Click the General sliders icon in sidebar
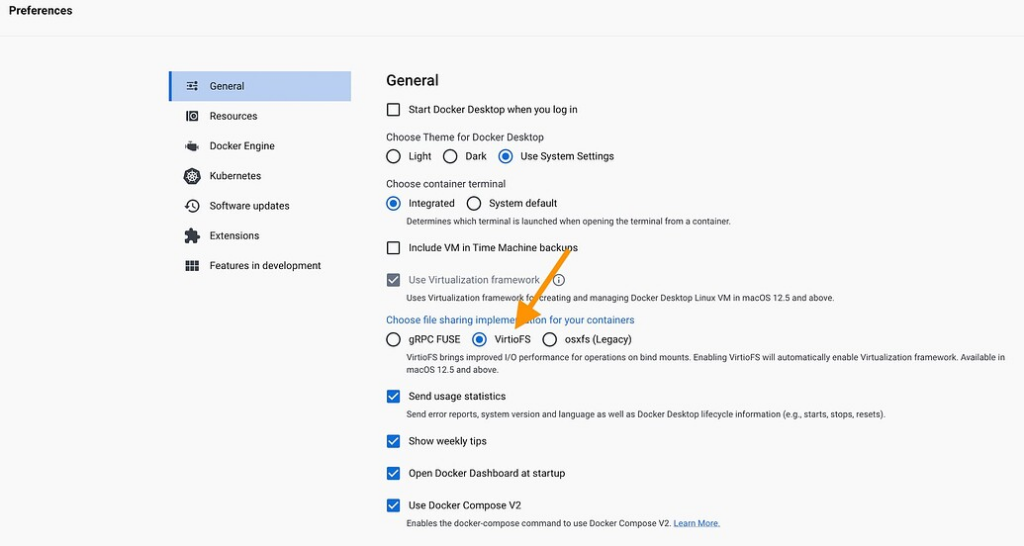This screenshot has width=1024, height=546. point(192,86)
